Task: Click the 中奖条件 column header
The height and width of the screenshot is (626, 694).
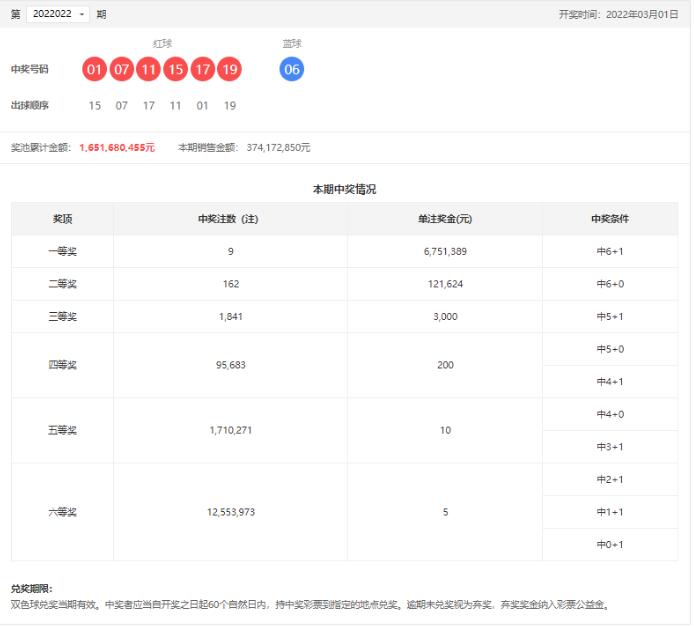Action: [x=610, y=219]
